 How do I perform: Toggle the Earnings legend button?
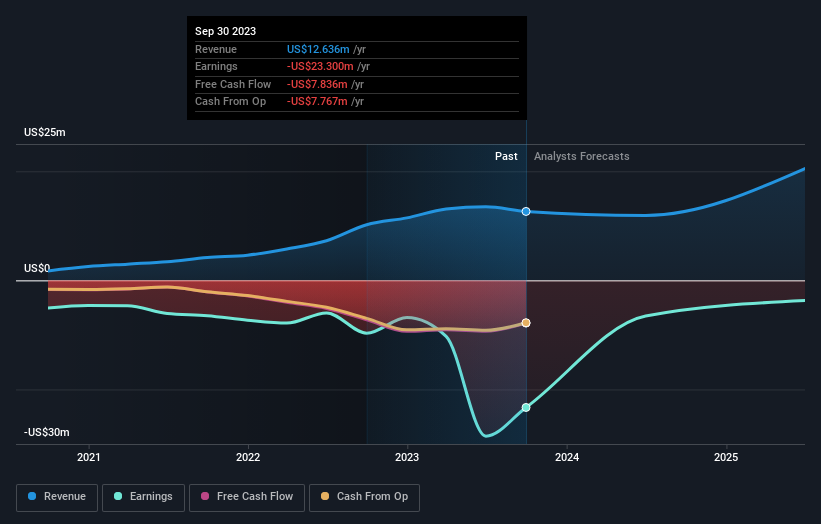(143, 497)
